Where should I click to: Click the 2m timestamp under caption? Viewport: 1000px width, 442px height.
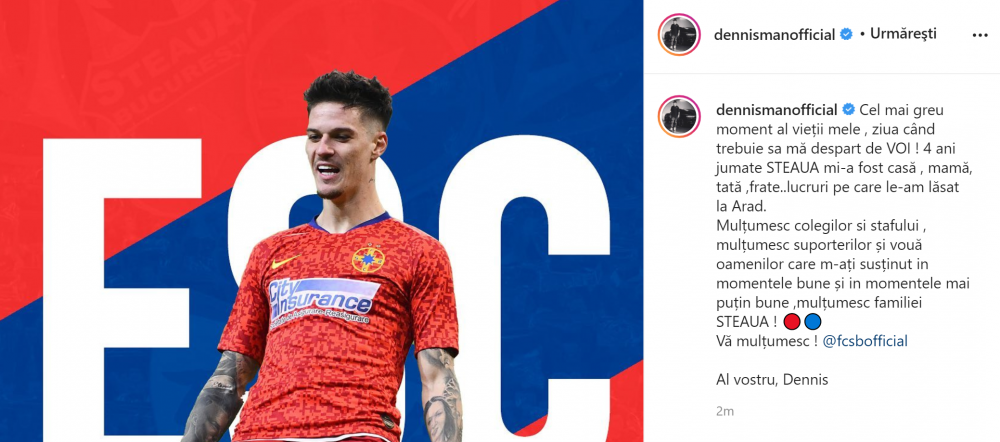[x=724, y=411]
